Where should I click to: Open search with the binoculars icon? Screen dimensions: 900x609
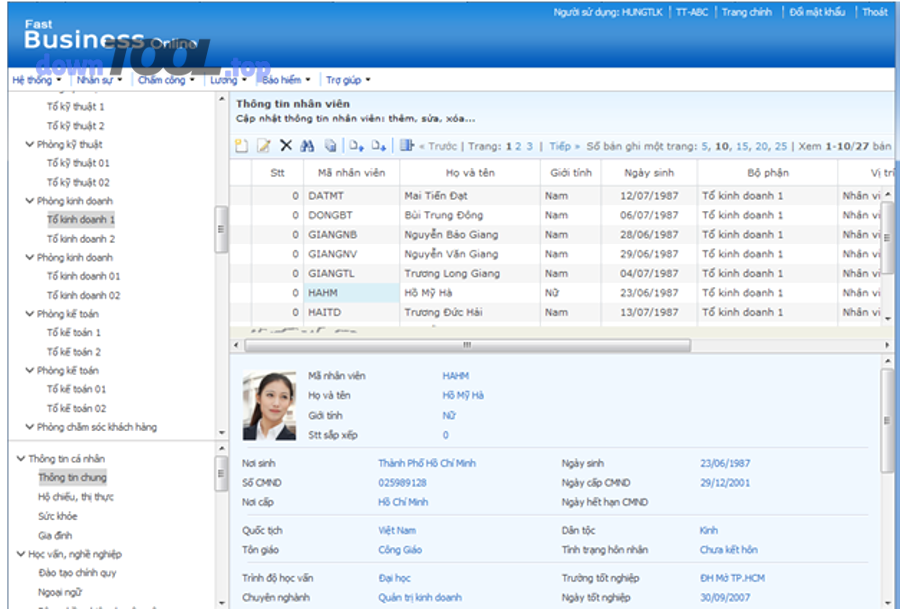pyautogui.click(x=308, y=146)
